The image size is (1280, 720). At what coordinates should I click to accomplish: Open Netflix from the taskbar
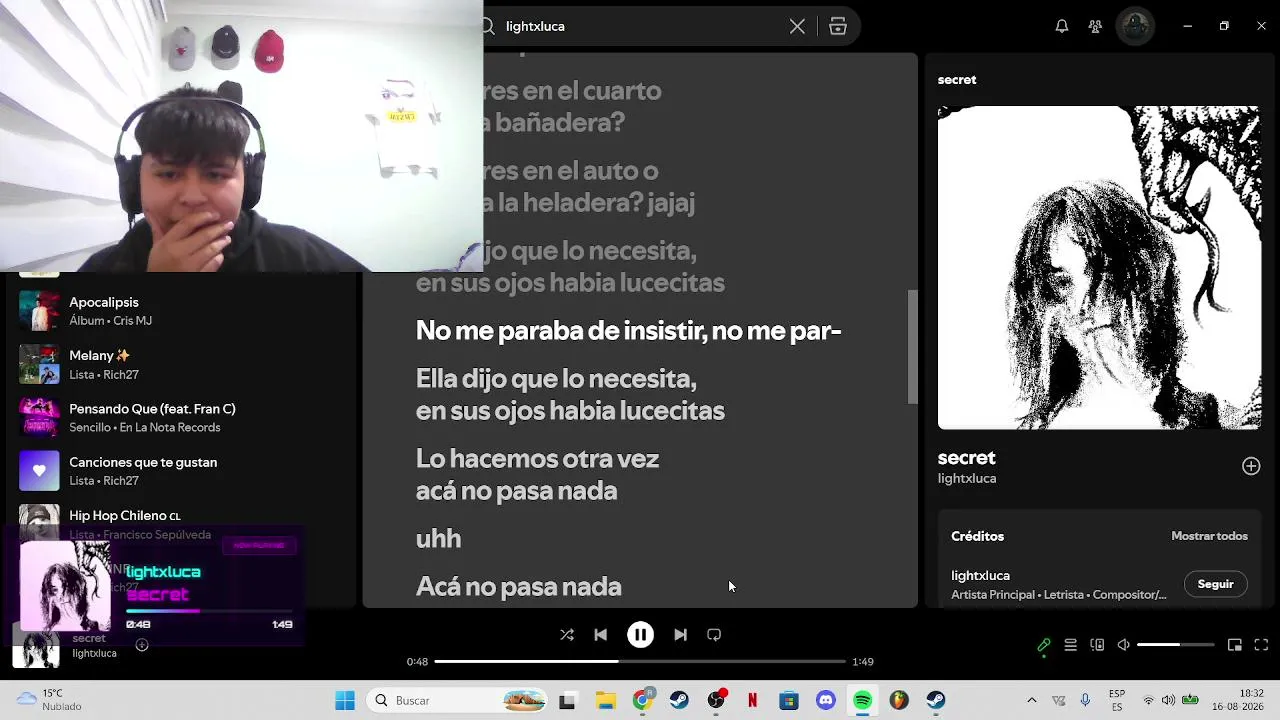752,700
